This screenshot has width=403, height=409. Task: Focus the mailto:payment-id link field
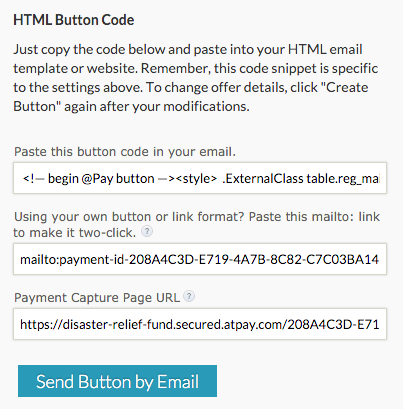coord(200,259)
